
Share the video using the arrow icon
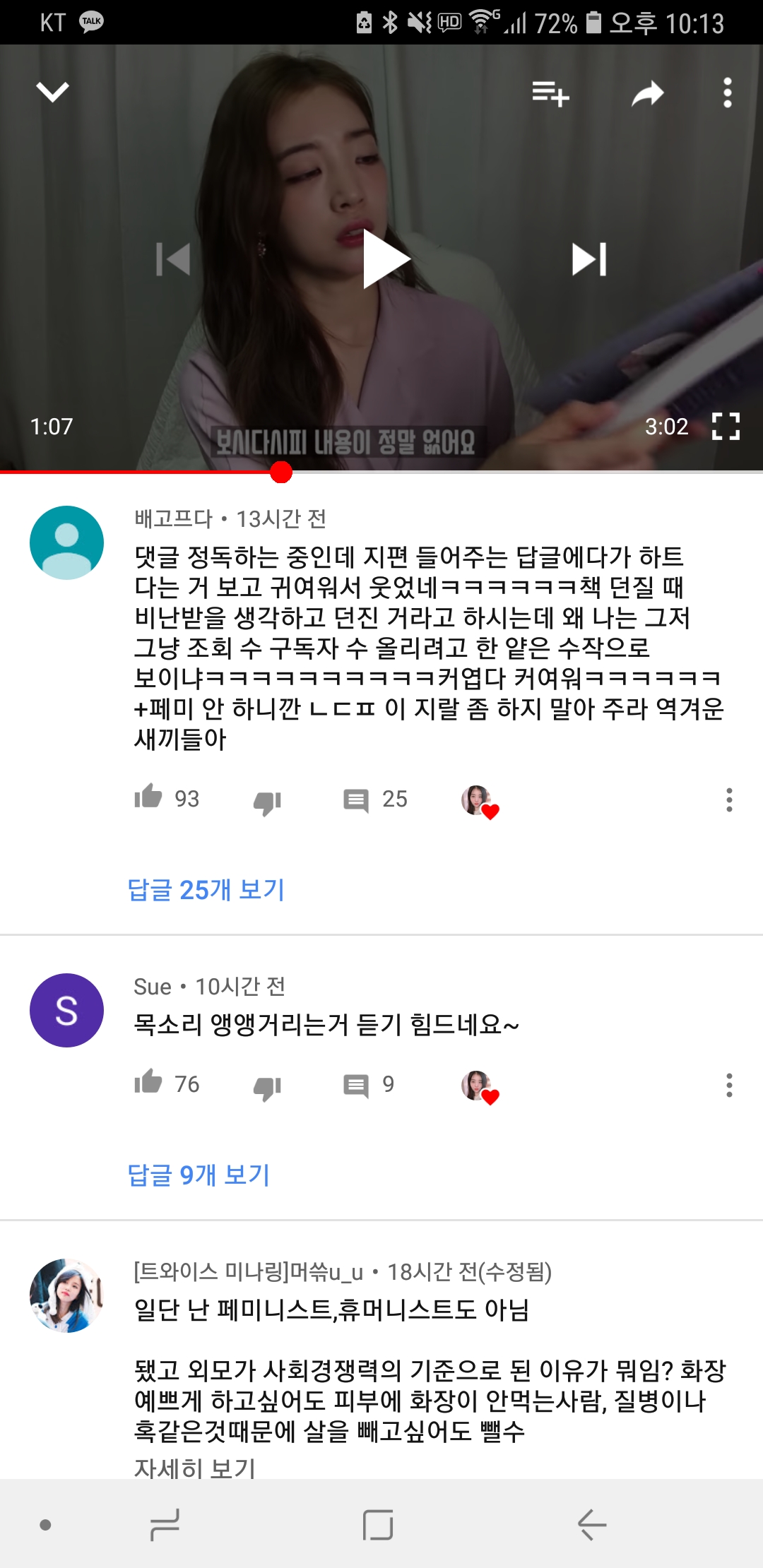tap(648, 93)
